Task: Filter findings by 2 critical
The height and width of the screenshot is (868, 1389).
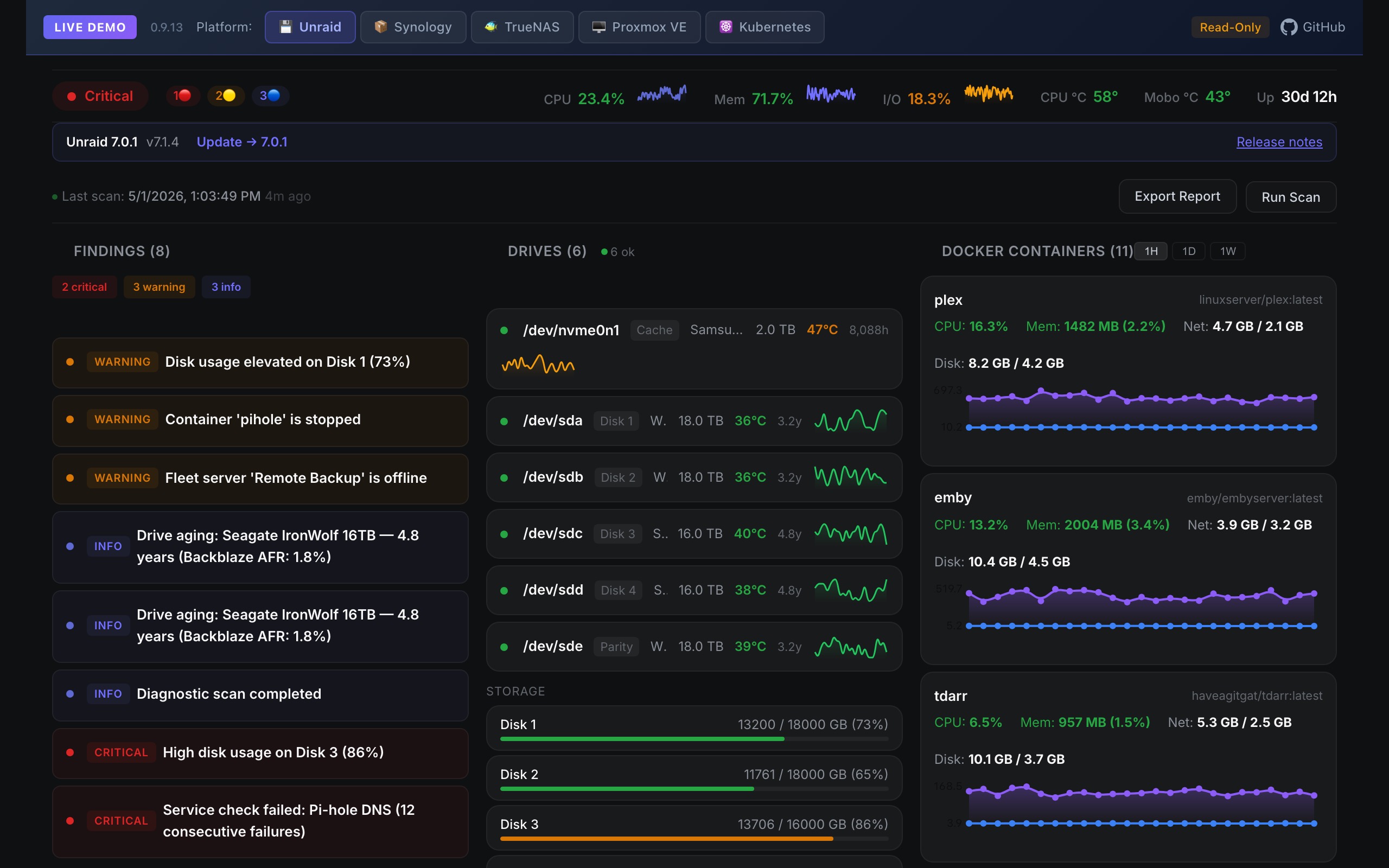Action: pos(85,287)
